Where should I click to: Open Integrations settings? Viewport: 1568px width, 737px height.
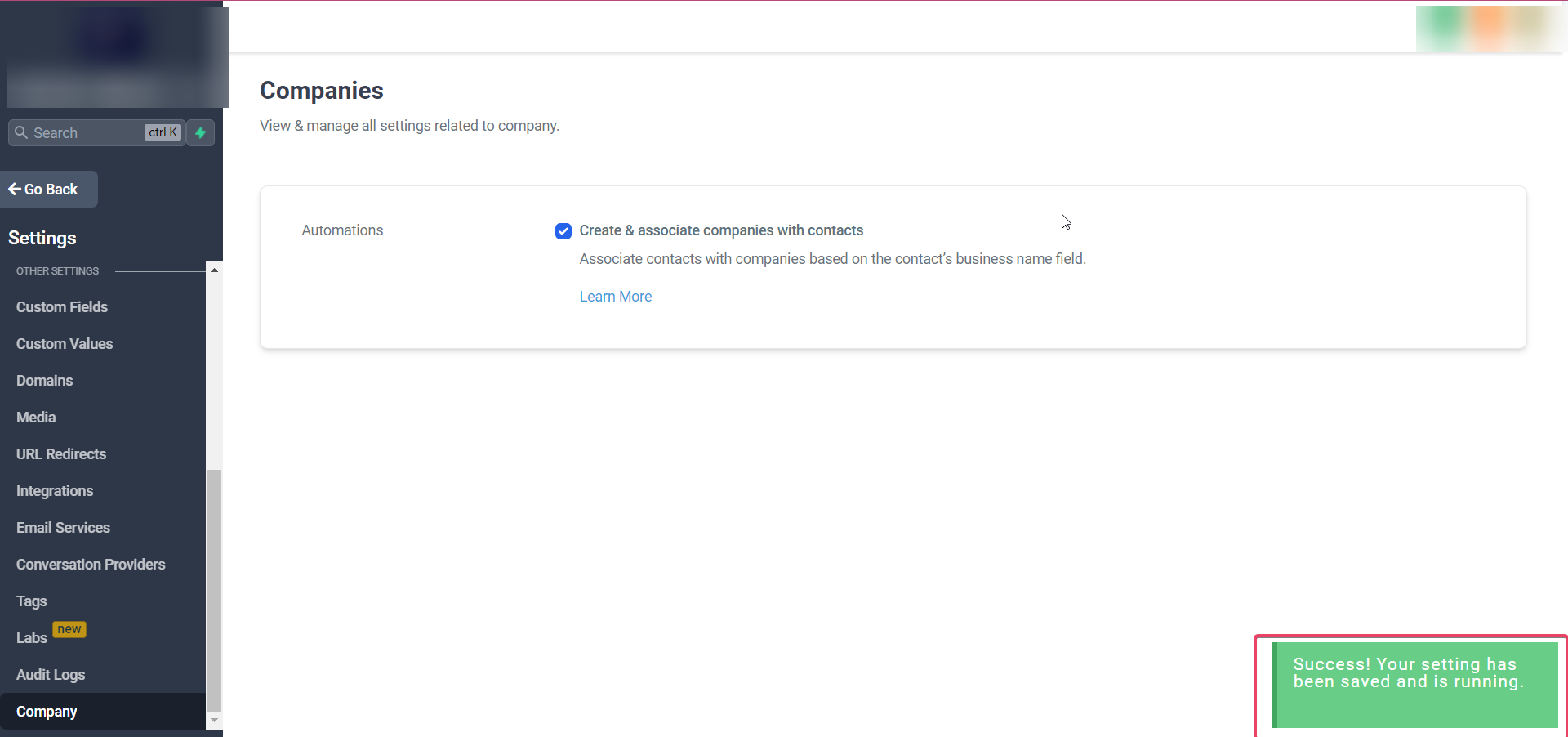pos(55,491)
